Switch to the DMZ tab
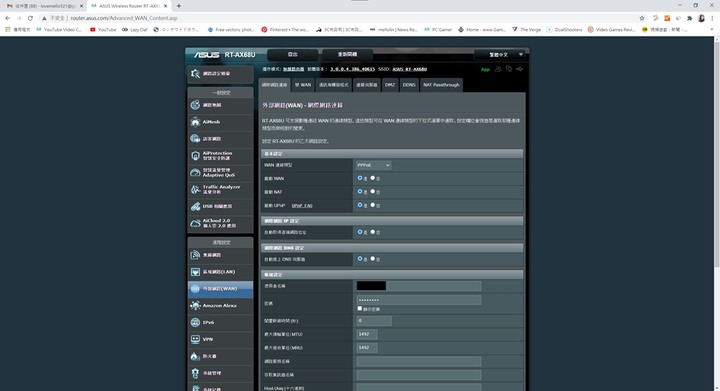This screenshot has height=391, width=720. coord(390,85)
